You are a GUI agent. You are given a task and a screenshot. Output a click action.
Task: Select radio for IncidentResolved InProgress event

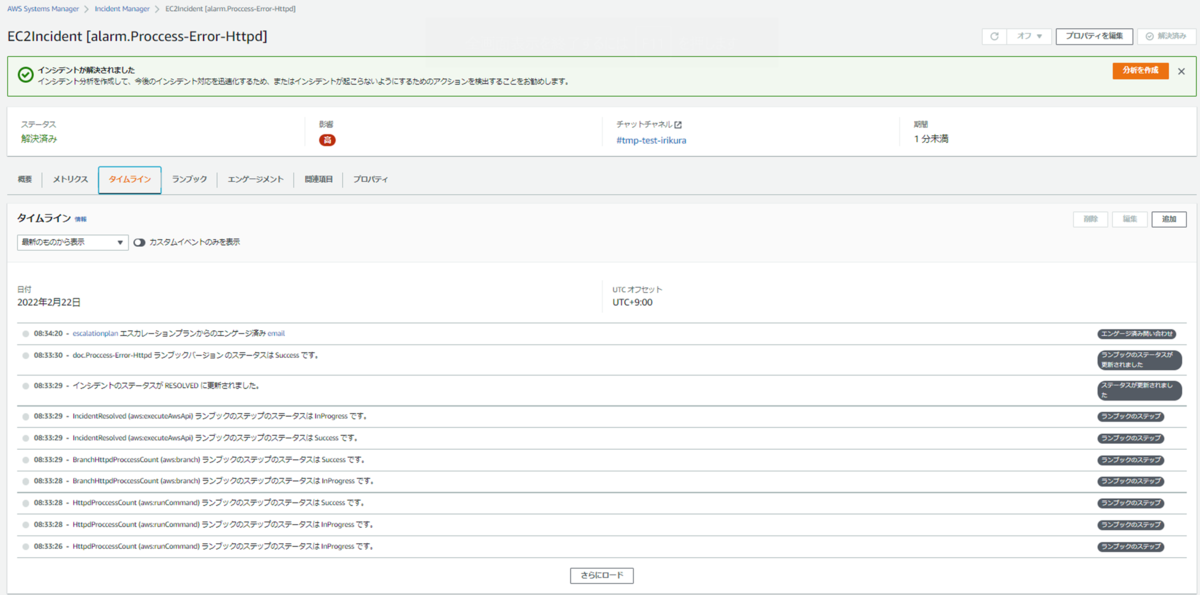[x=25, y=415]
